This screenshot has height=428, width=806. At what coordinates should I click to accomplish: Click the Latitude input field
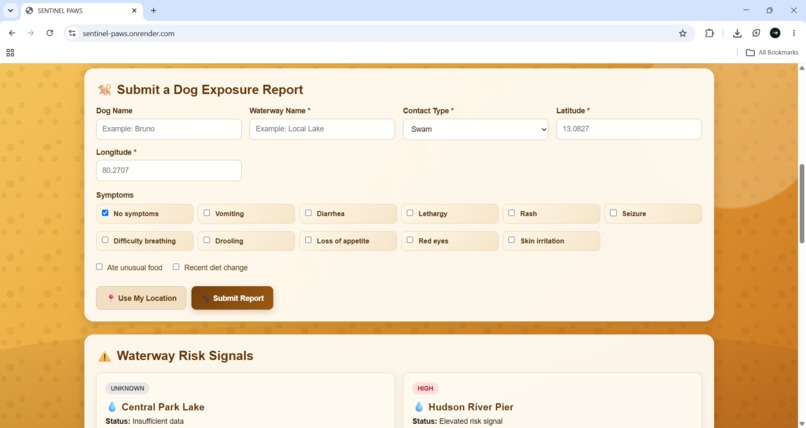point(629,129)
